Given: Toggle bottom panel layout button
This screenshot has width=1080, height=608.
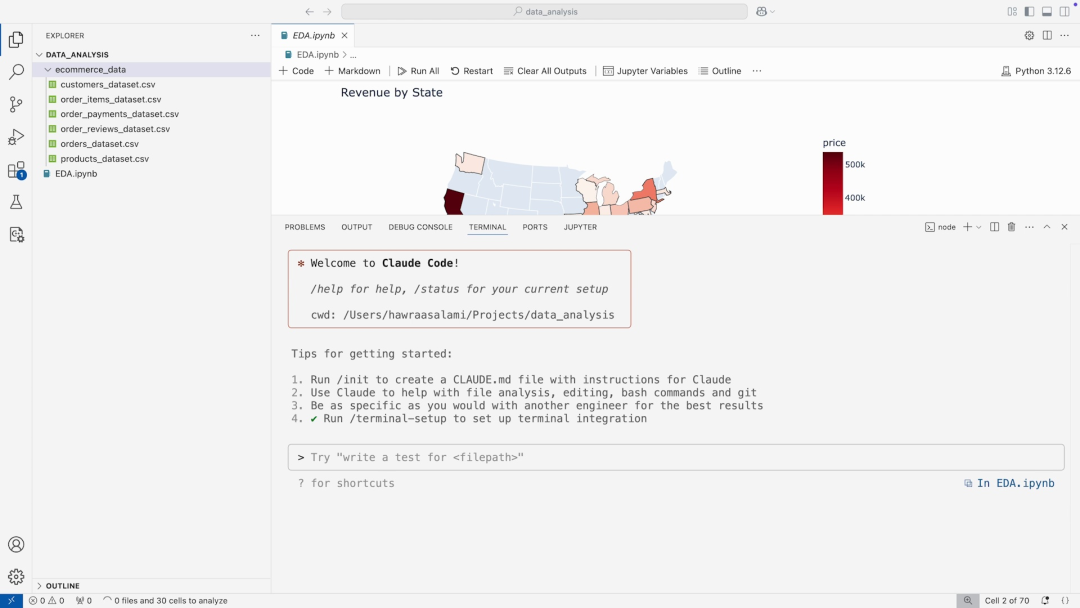Looking at the screenshot, I should point(1046,12).
